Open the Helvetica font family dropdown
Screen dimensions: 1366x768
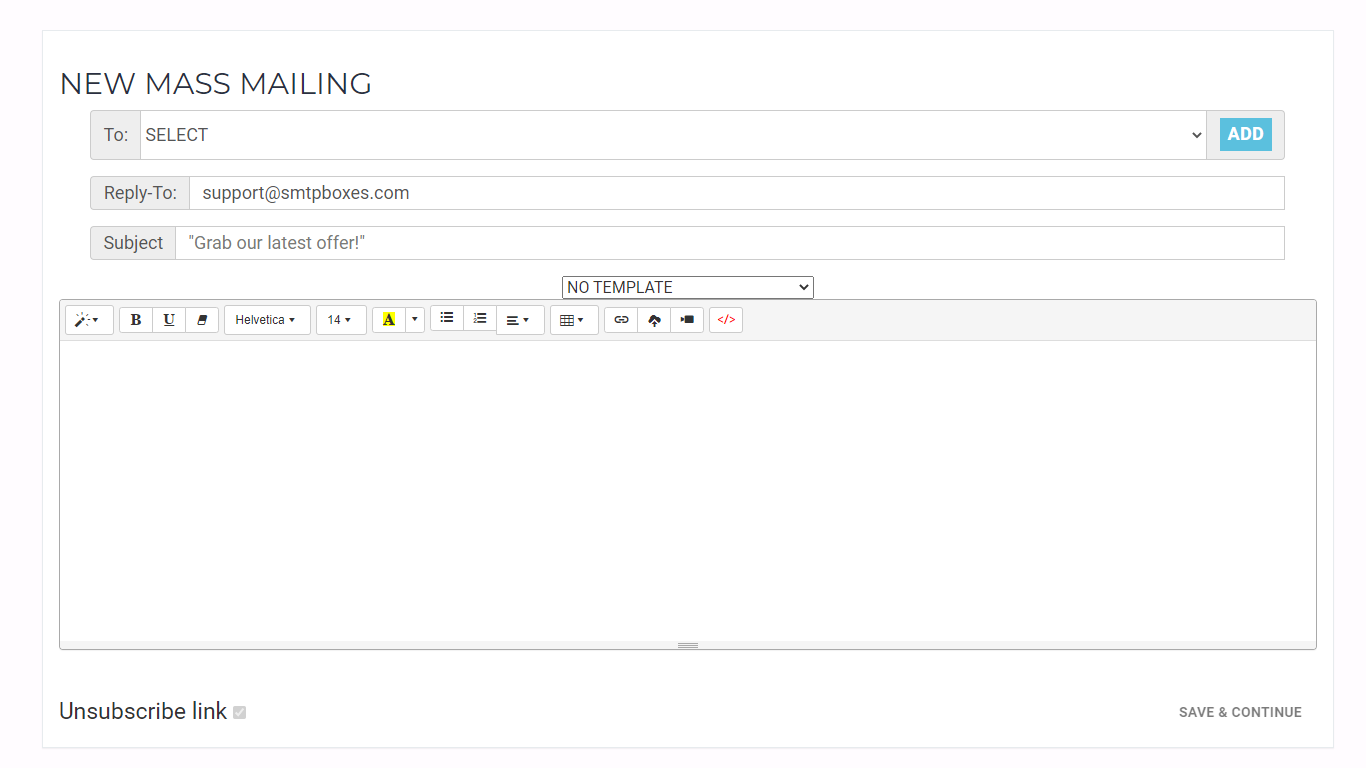267,320
